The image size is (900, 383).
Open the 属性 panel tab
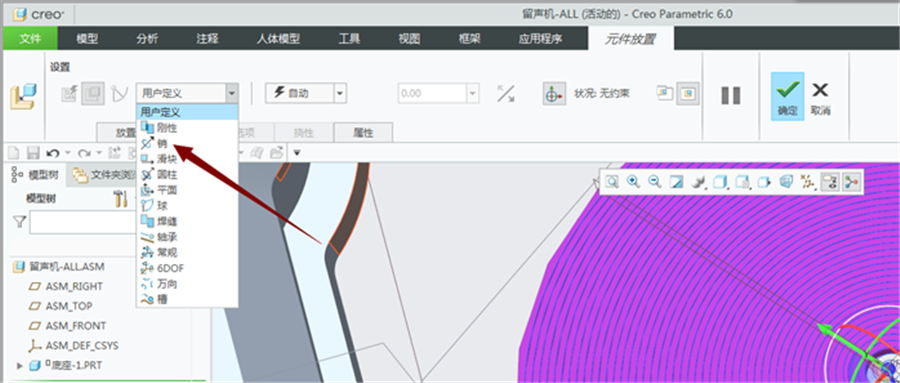click(x=363, y=133)
